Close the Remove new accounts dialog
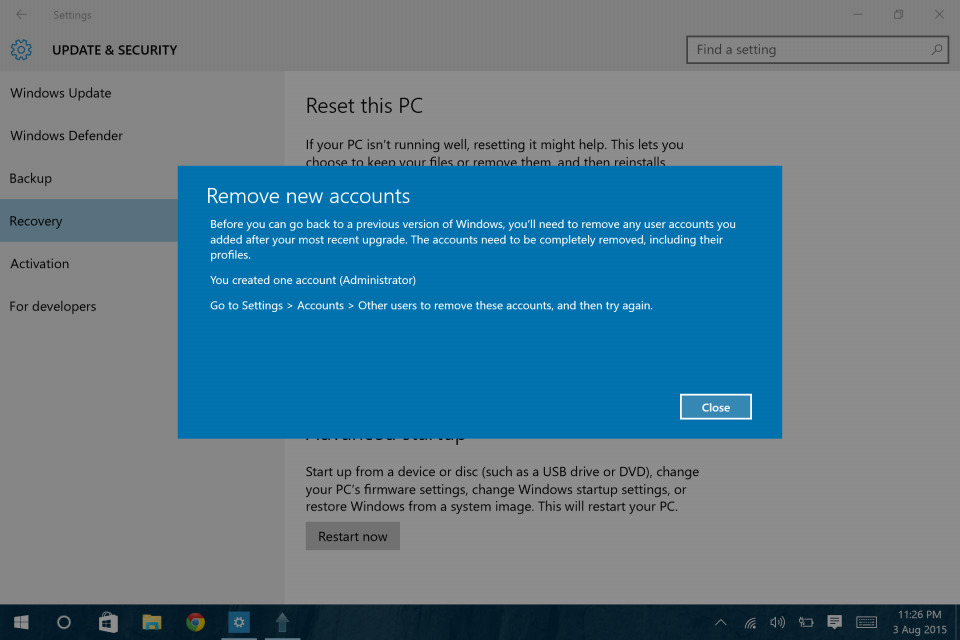 715,407
